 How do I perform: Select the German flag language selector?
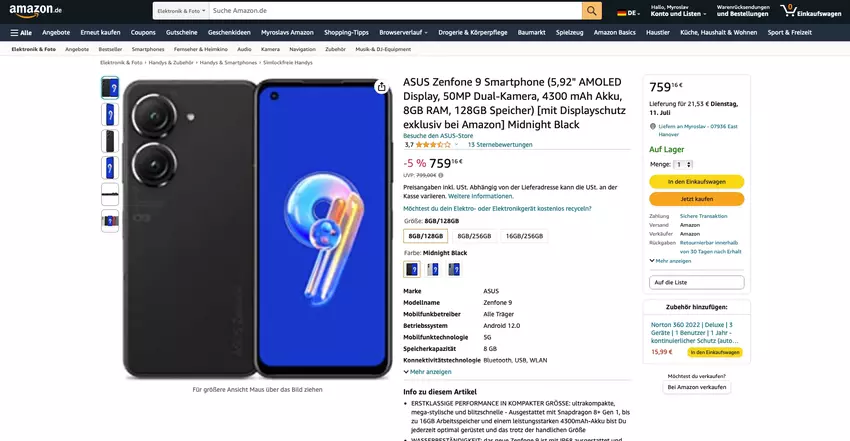coord(628,13)
